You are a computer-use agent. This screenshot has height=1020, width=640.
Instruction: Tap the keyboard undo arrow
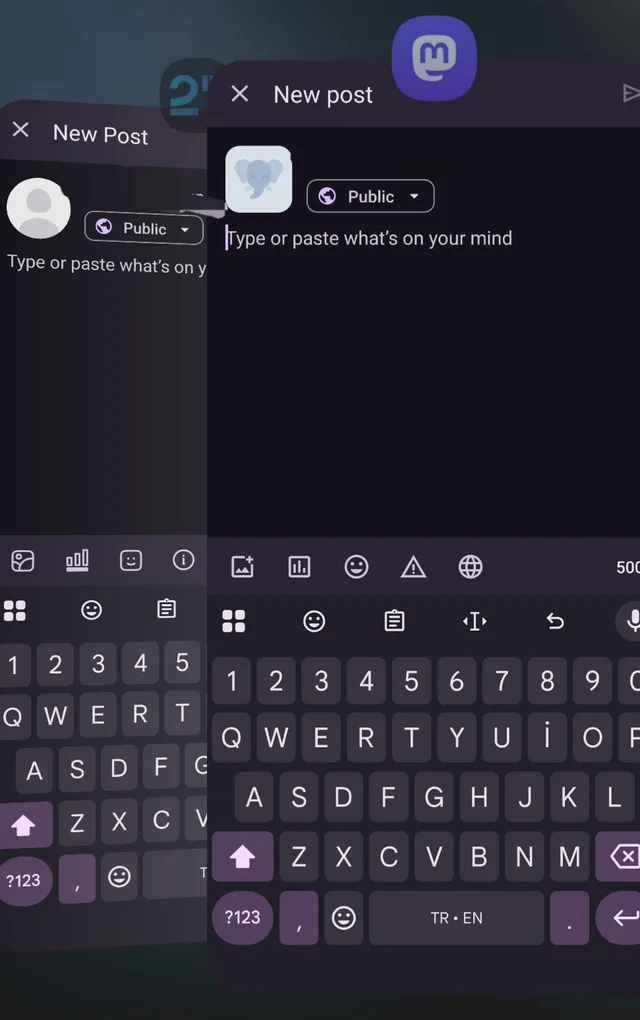[x=555, y=621]
